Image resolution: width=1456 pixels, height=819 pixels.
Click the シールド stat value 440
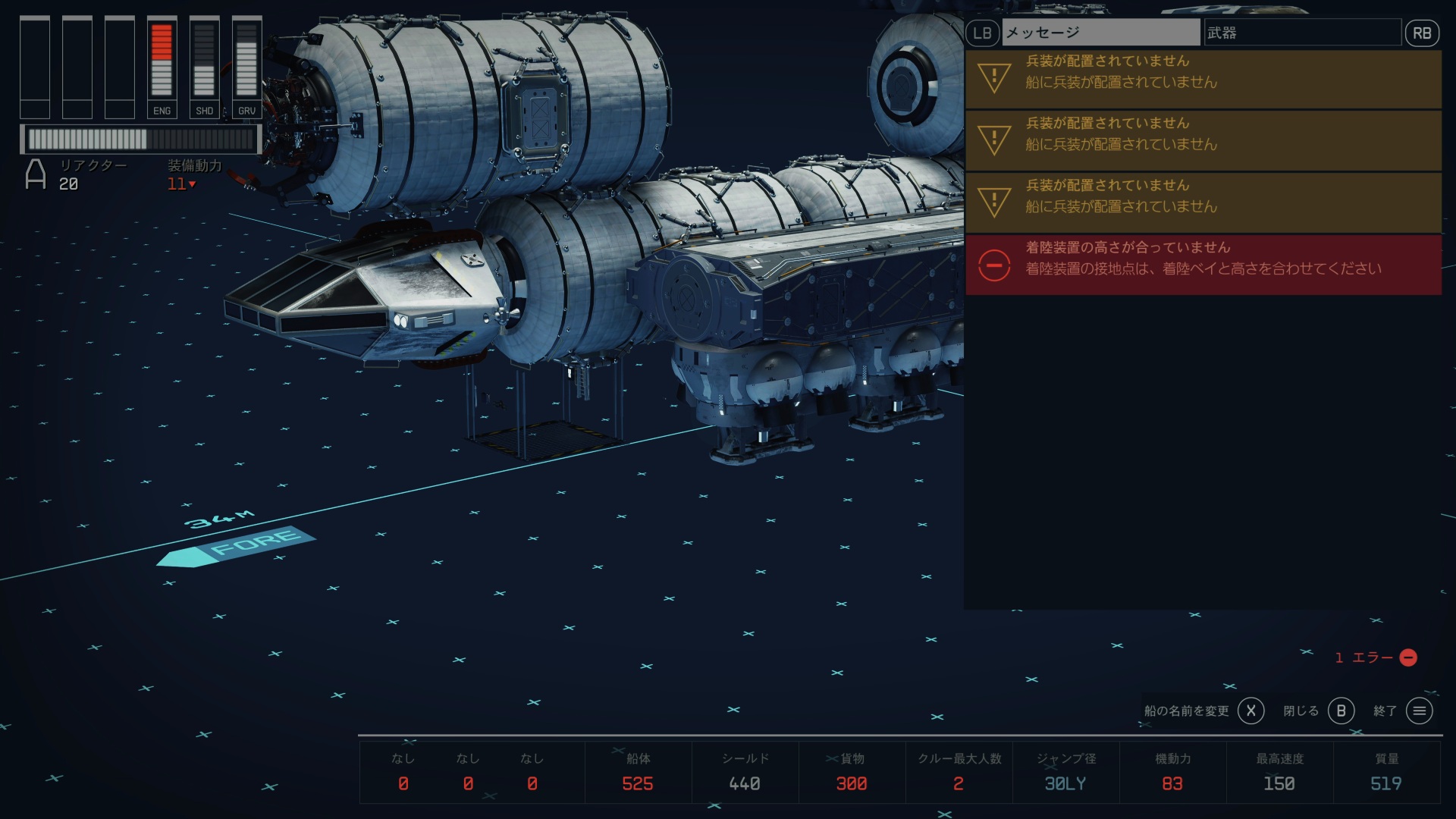click(745, 783)
